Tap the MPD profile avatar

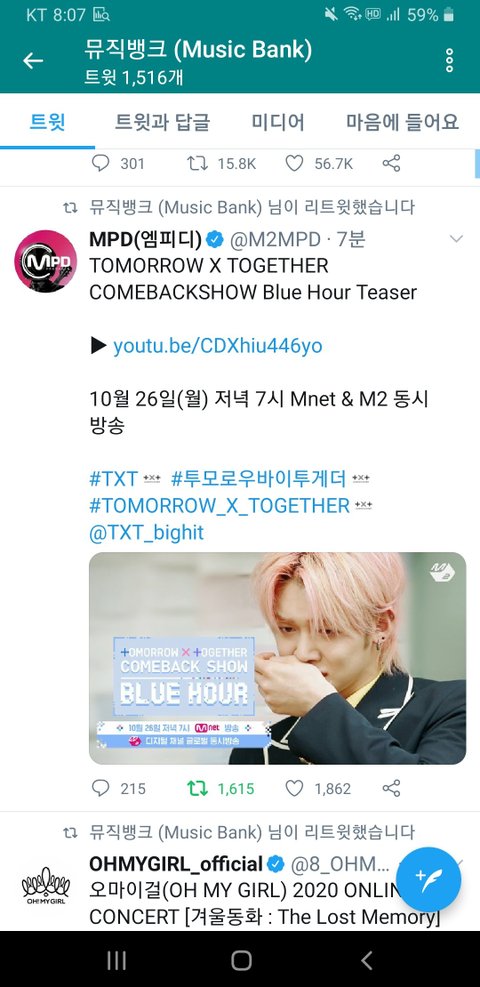tap(46, 261)
